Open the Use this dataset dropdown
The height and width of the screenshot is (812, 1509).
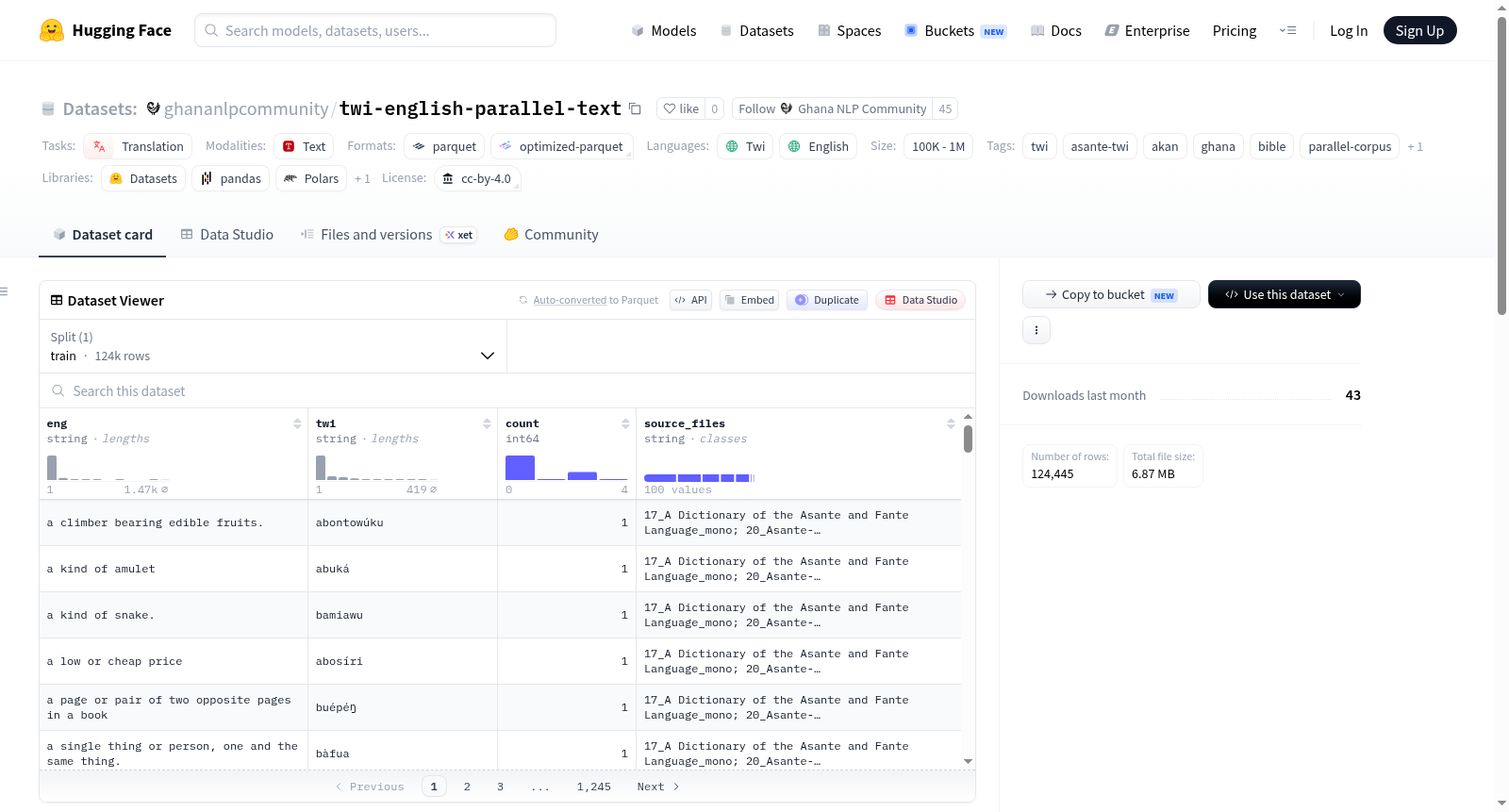[1285, 294]
